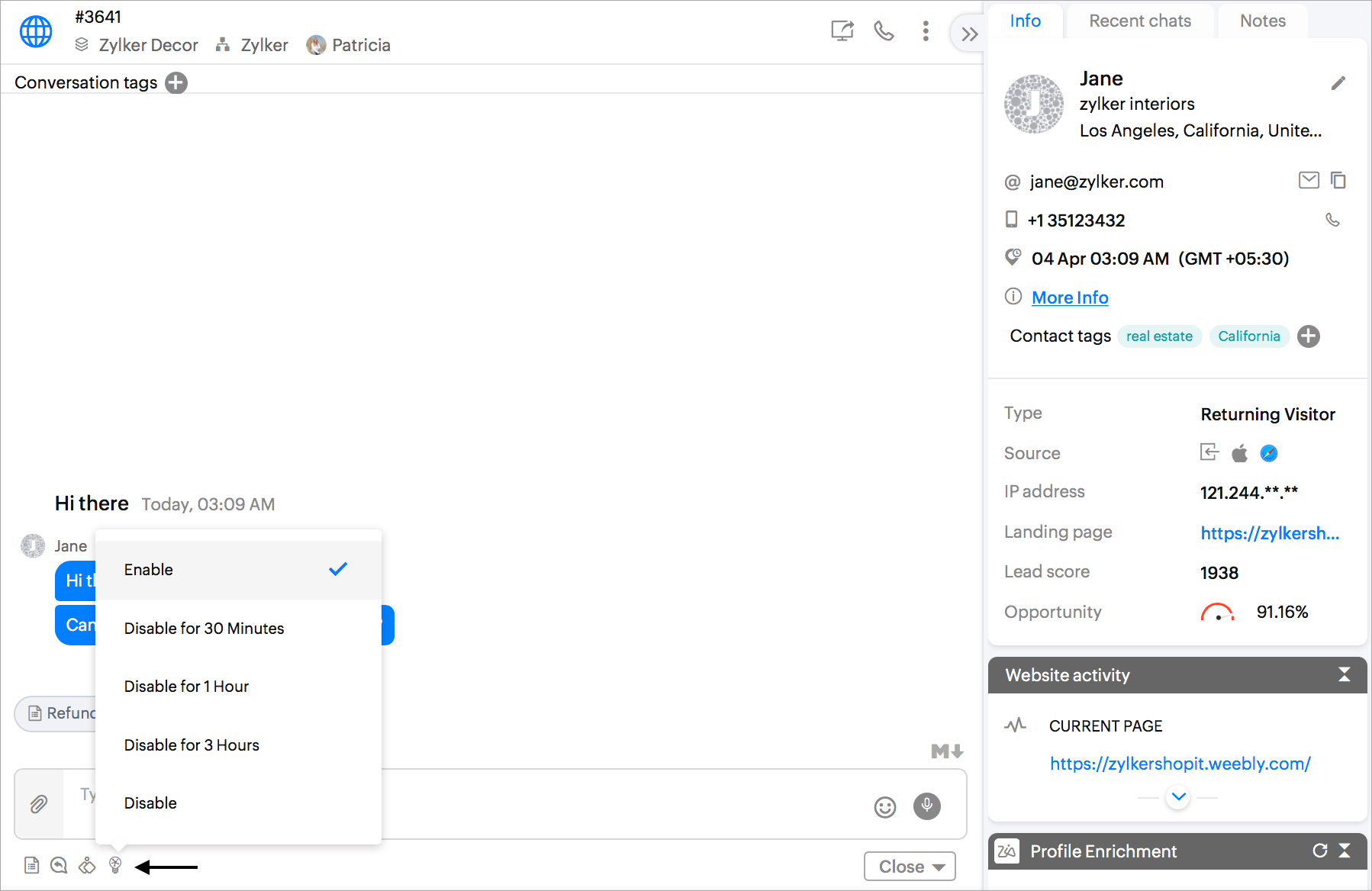Screen dimensions: 1372x891
Task: Click the Website activity header title
Action: point(1068,675)
